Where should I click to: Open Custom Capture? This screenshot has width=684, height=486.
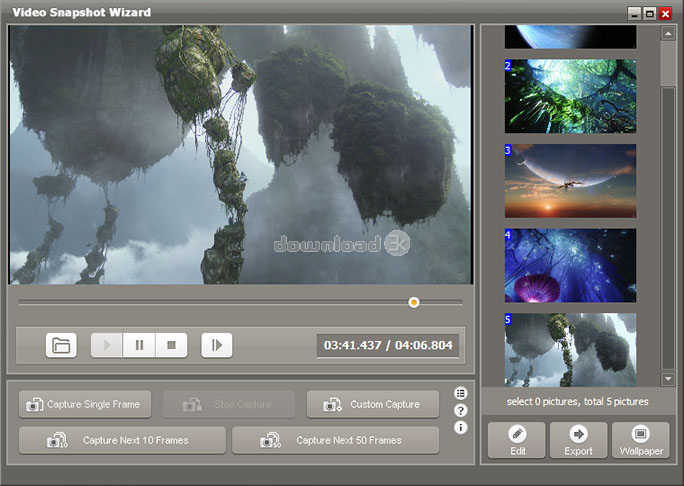(x=373, y=404)
